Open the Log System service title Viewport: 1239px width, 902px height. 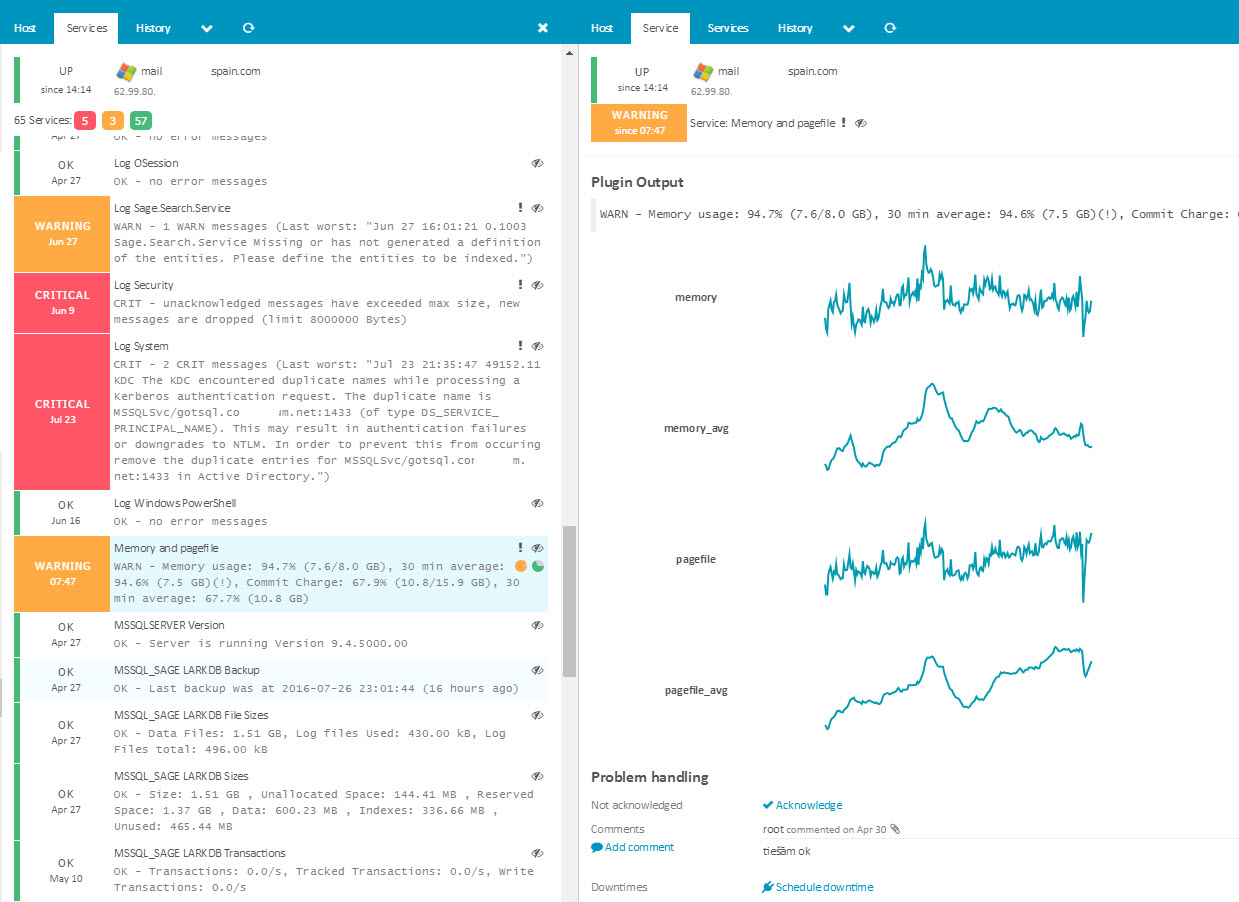141,346
